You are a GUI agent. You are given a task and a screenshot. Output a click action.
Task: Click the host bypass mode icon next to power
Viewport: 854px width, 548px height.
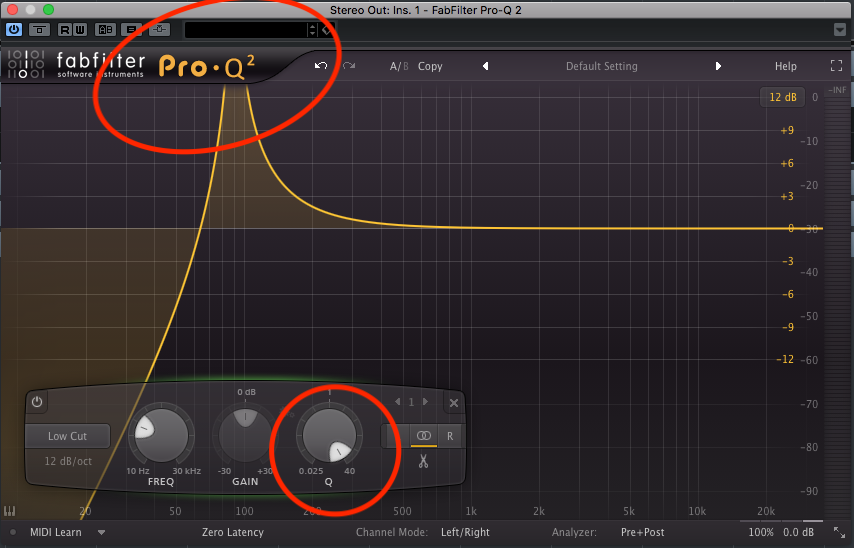(x=39, y=29)
